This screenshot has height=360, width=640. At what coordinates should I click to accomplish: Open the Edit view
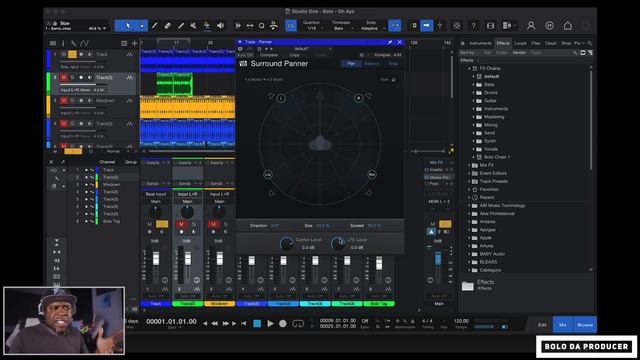pos(542,325)
